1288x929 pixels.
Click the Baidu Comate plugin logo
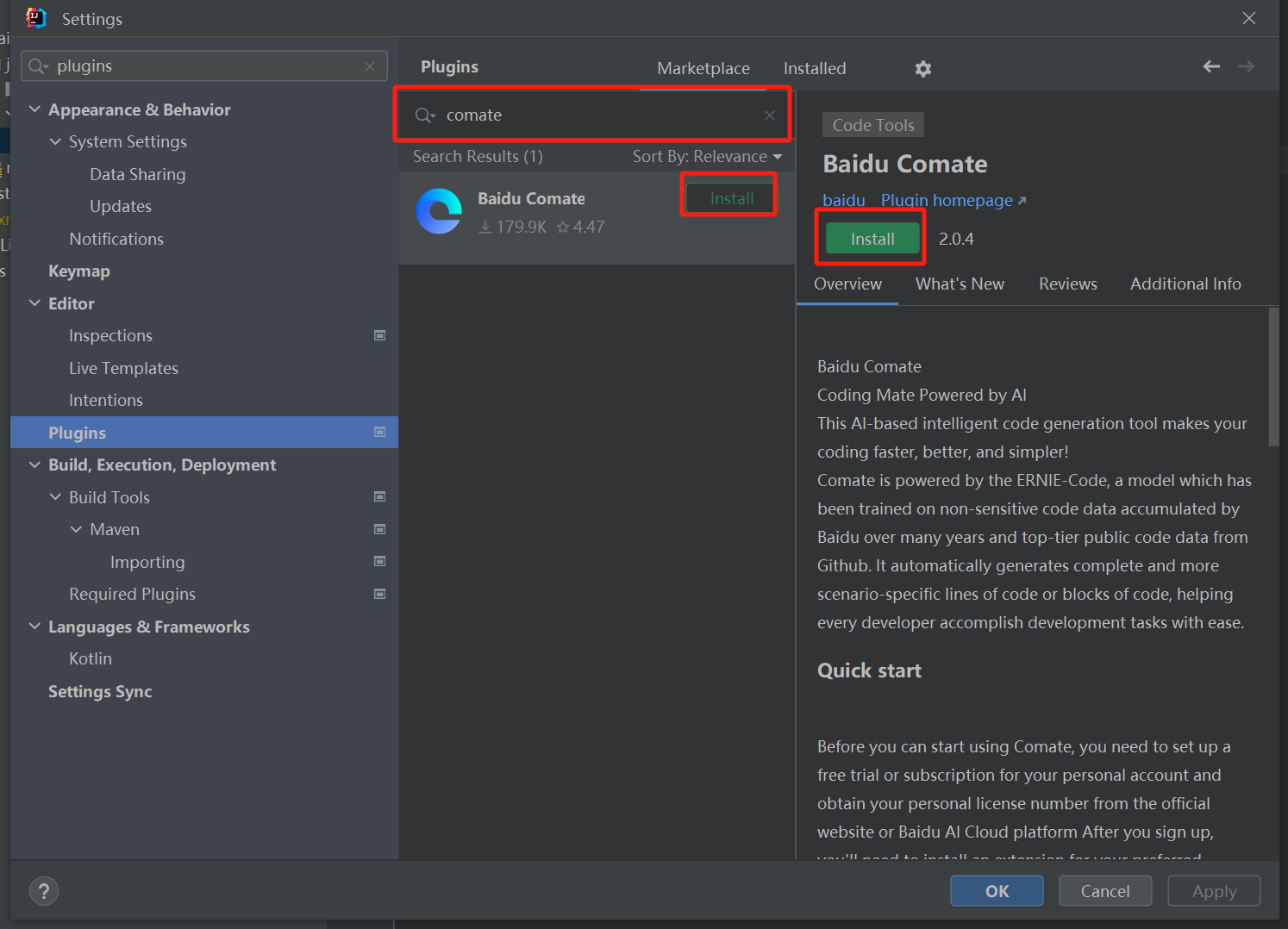click(440, 211)
